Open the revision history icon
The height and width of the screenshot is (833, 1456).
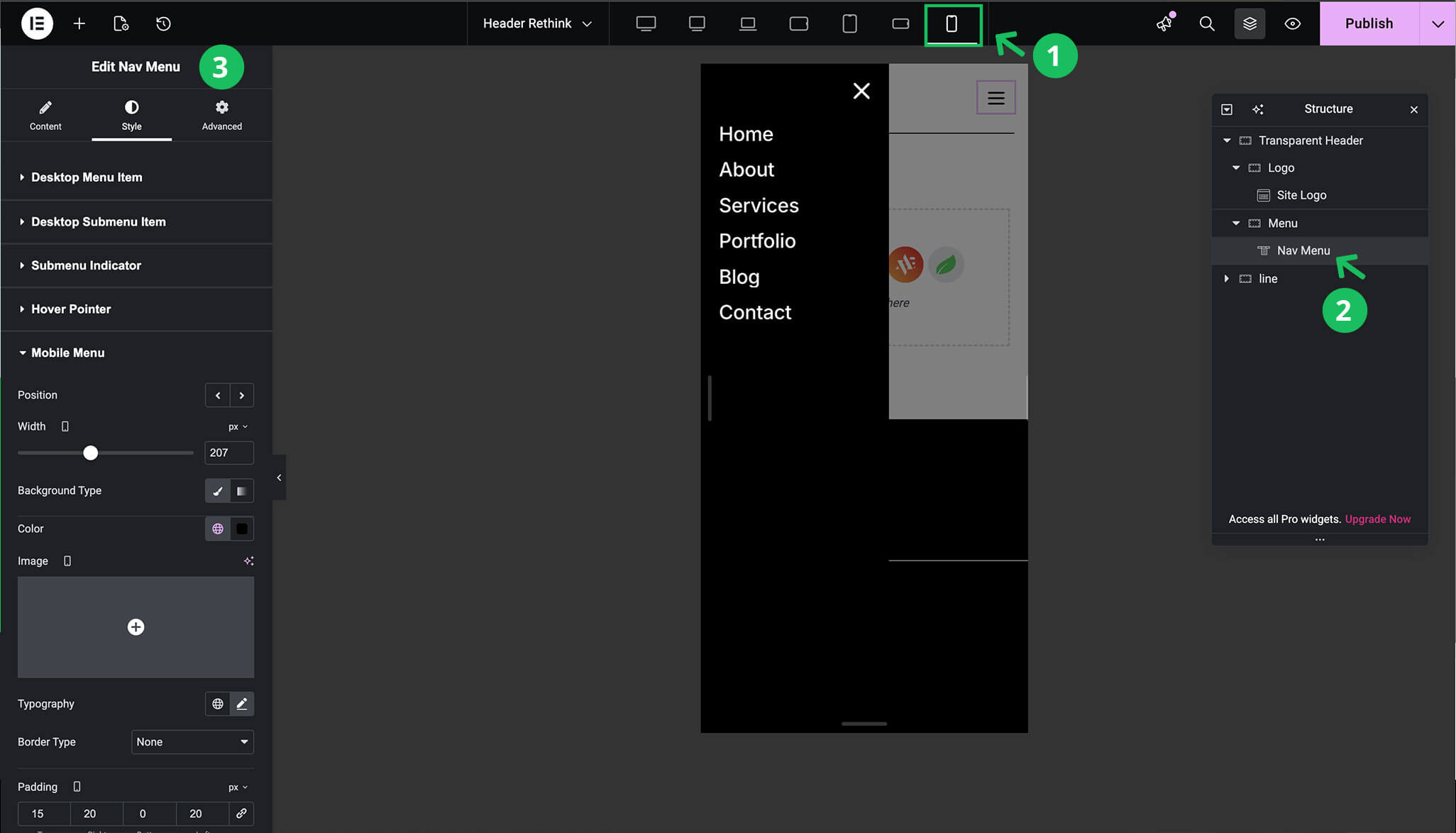click(x=163, y=23)
